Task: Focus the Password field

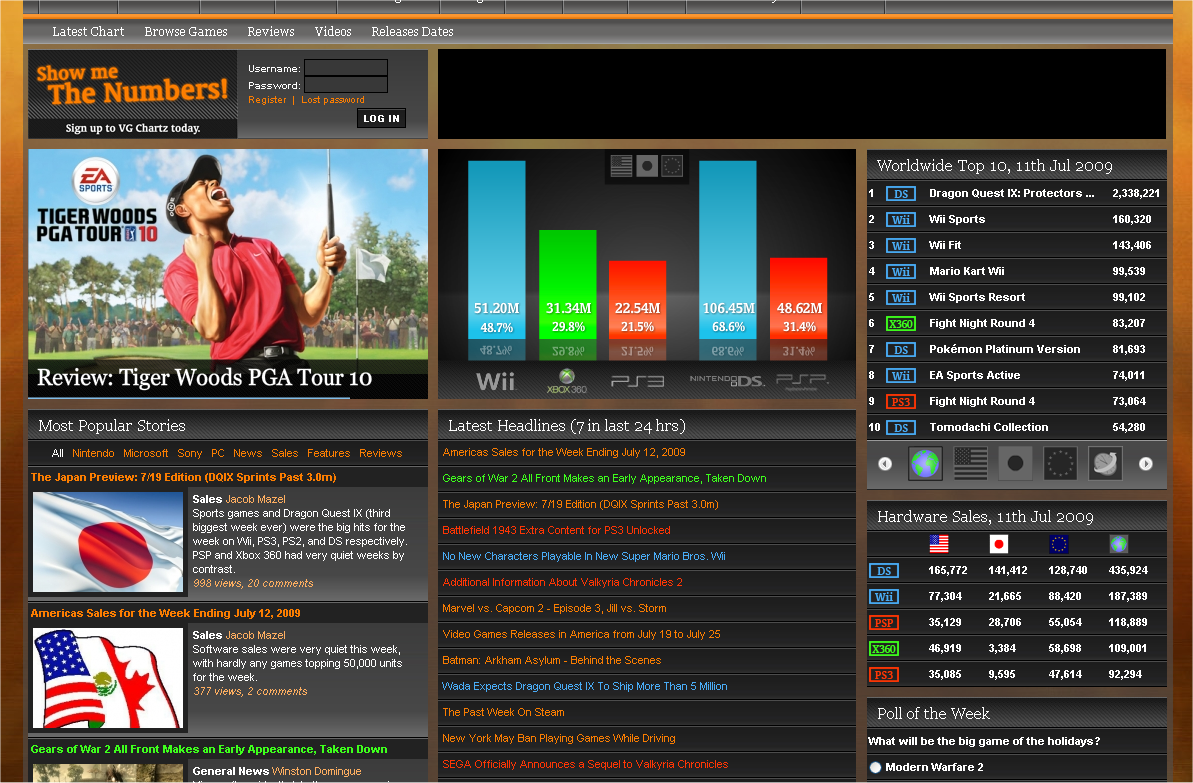Action: click(346, 84)
